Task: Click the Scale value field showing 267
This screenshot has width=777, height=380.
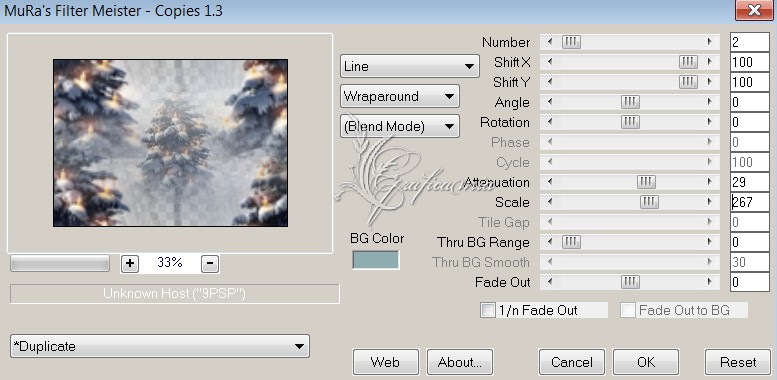Action: [750, 202]
